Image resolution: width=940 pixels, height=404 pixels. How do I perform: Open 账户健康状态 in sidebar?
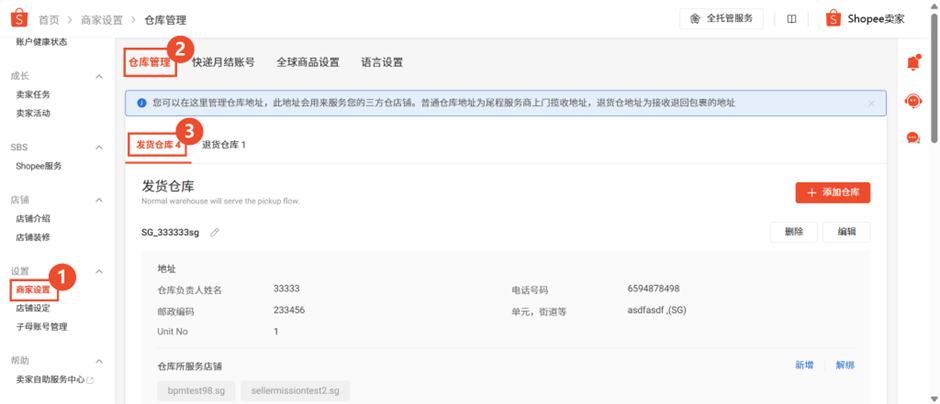pyautogui.click(x=41, y=42)
